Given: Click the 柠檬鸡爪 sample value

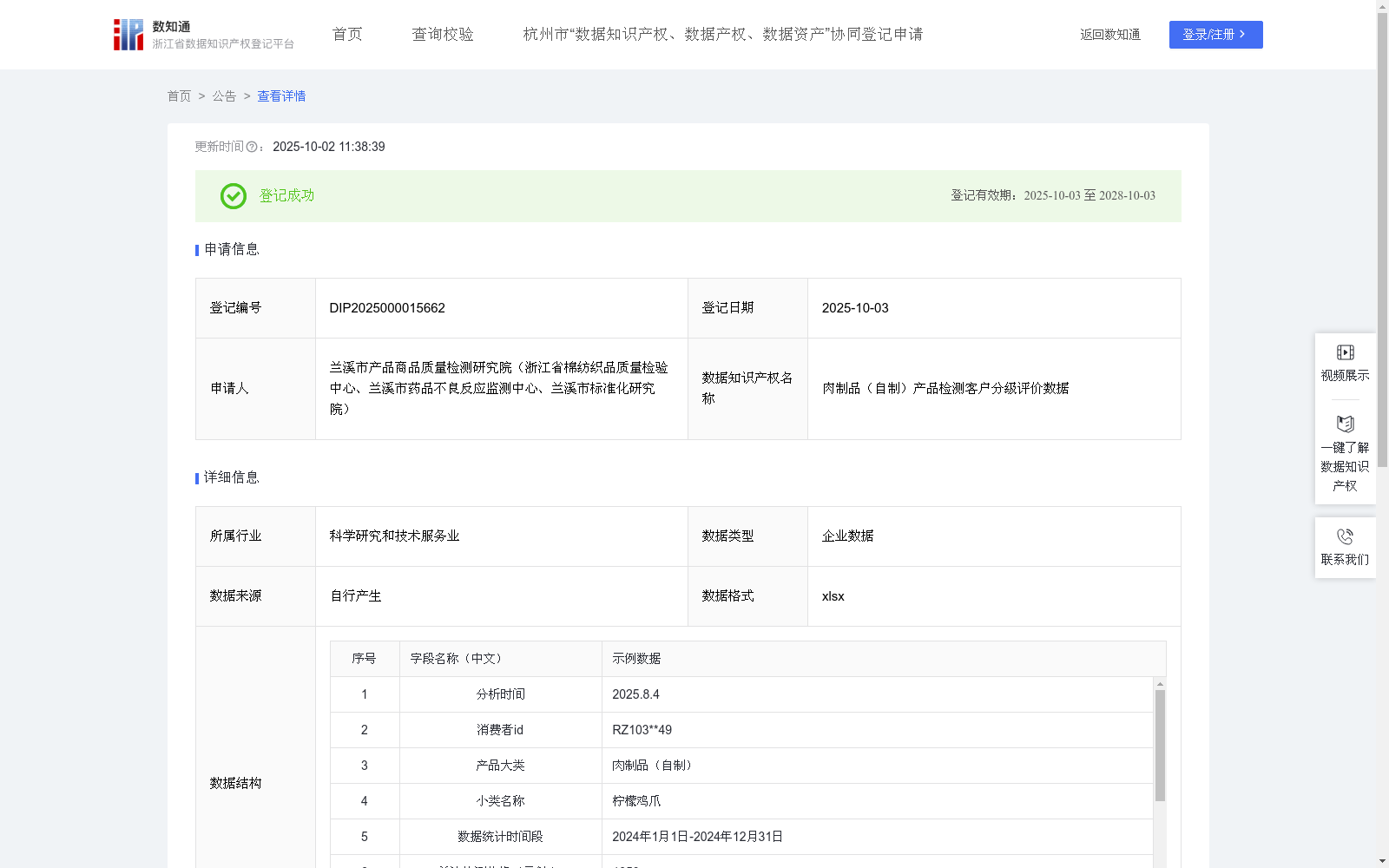Looking at the screenshot, I should [636, 801].
